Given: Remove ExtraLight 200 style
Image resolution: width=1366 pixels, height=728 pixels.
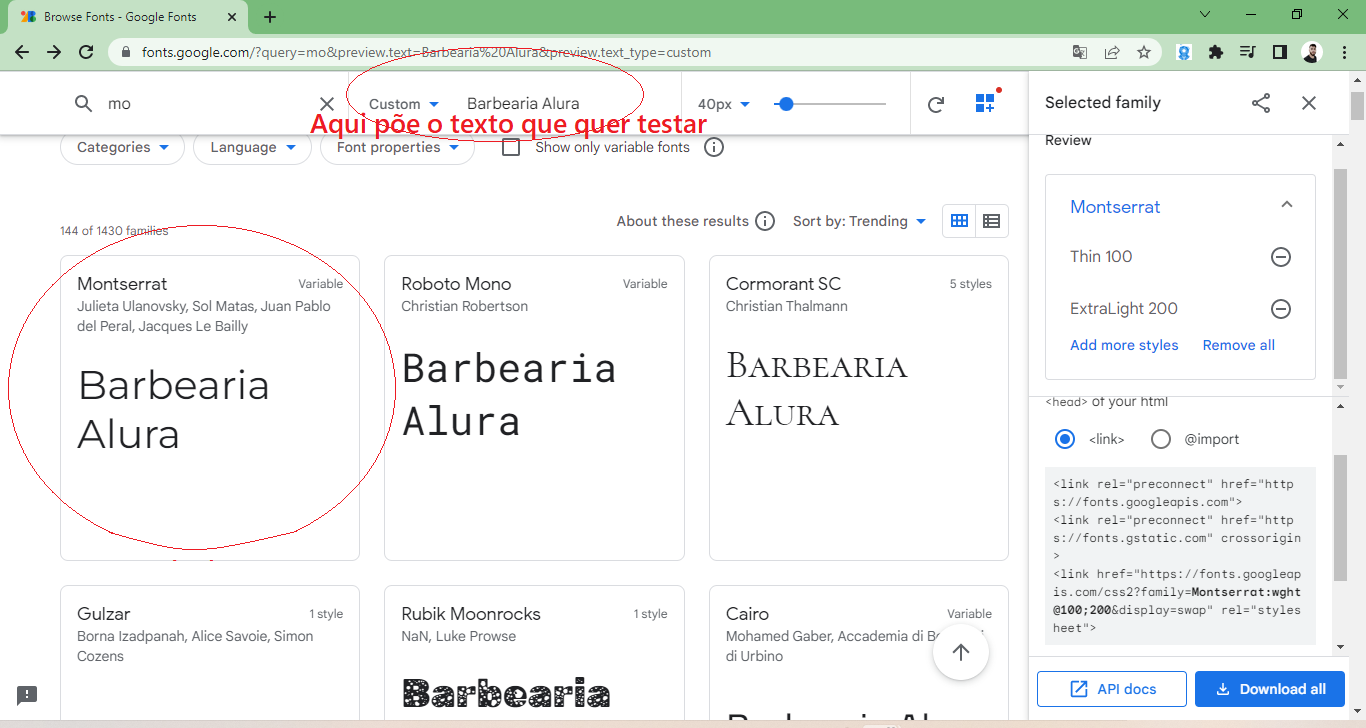Looking at the screenshot, I should tap(1281, 309).
